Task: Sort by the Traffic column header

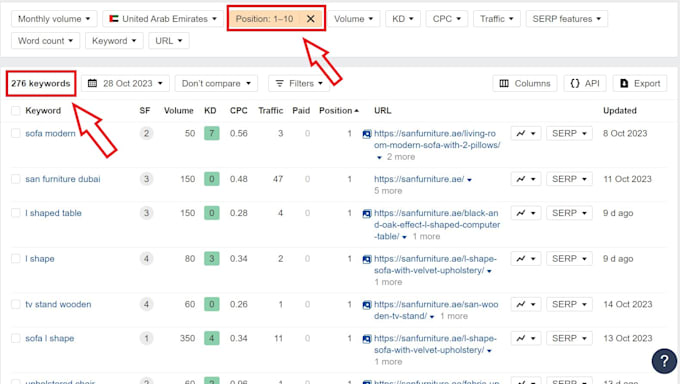Action: click(x=271, y=111)
